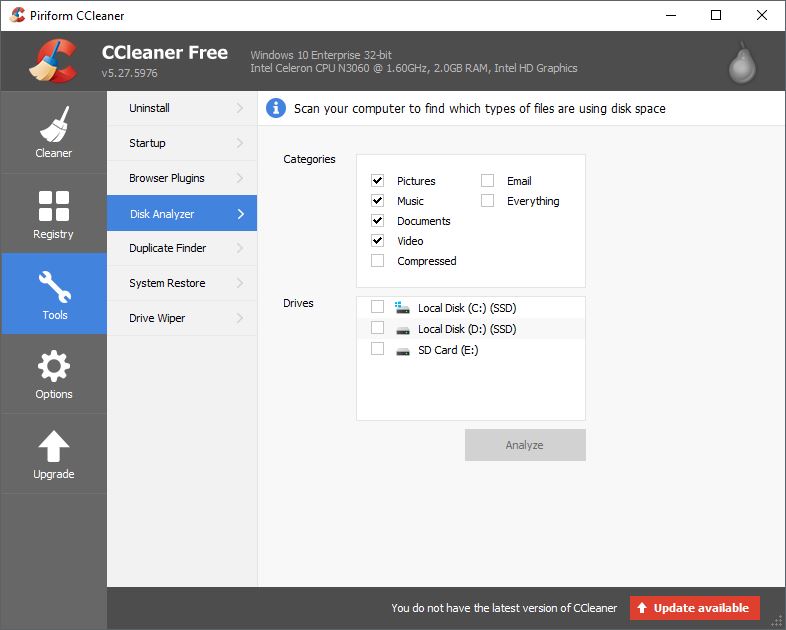Click the latest version notice text

(504, 608)
